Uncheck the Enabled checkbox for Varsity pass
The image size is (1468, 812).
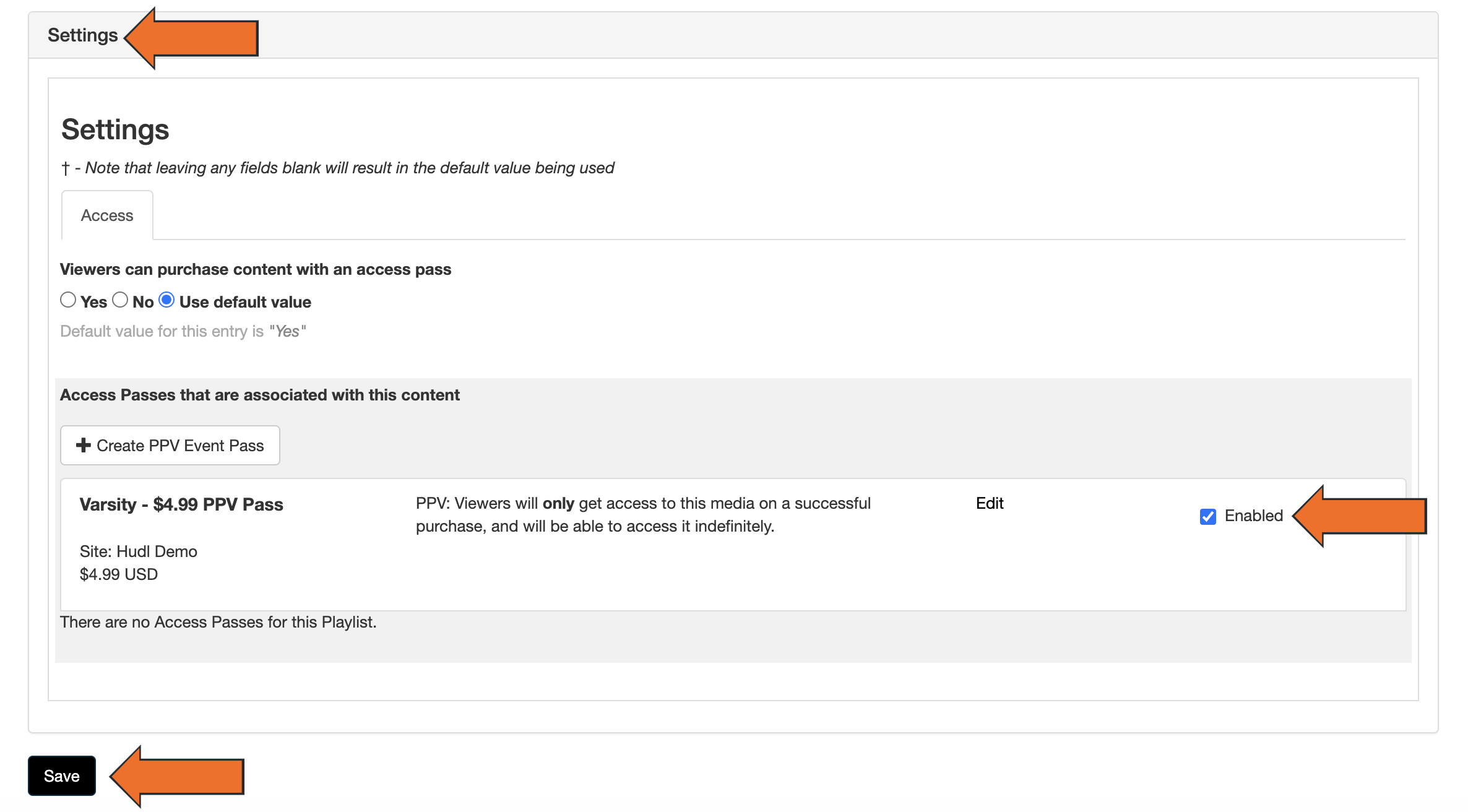[1207, 517]
